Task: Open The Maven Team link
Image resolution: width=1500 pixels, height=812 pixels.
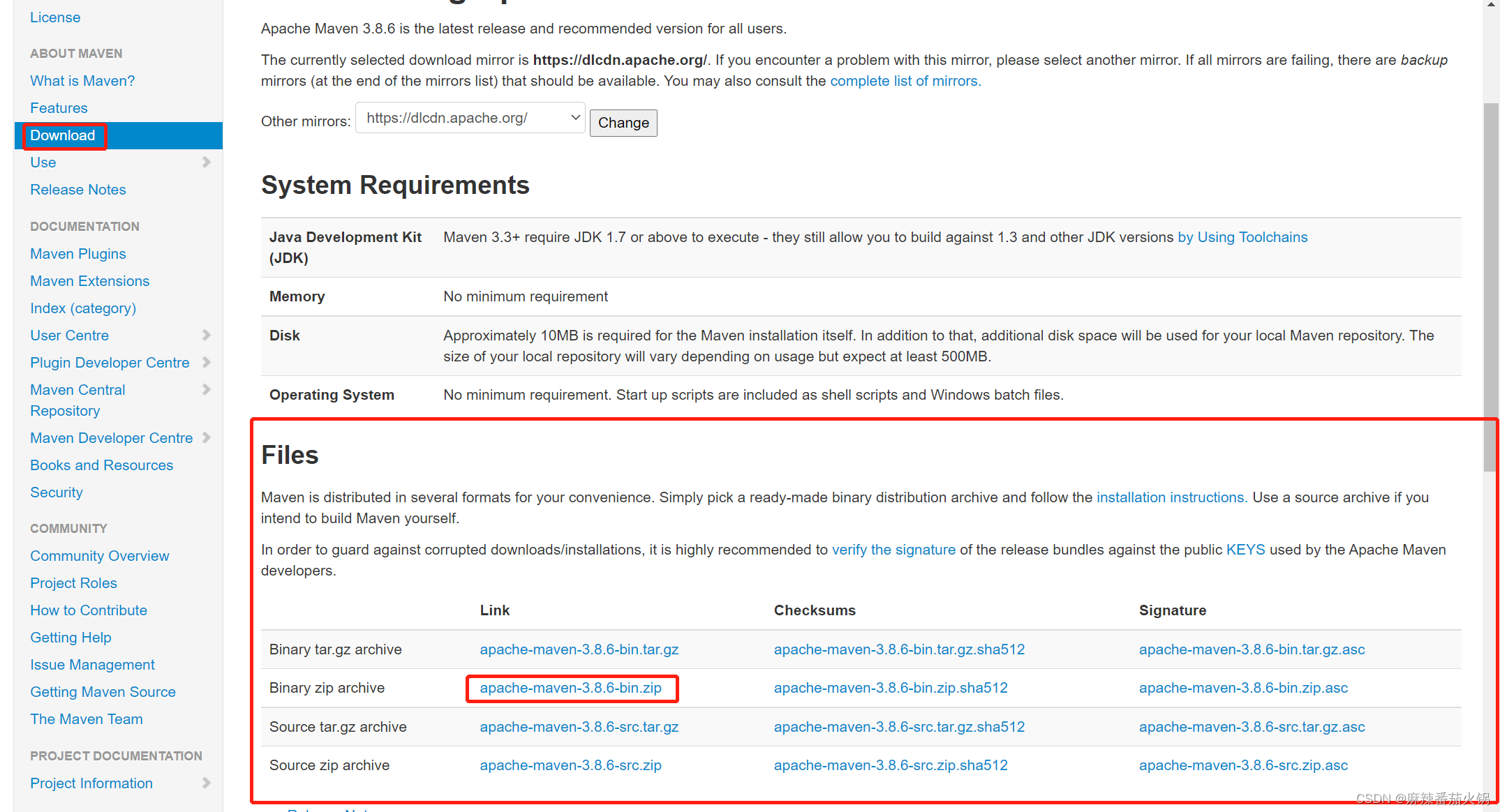Action: click(x=87, y=719)
